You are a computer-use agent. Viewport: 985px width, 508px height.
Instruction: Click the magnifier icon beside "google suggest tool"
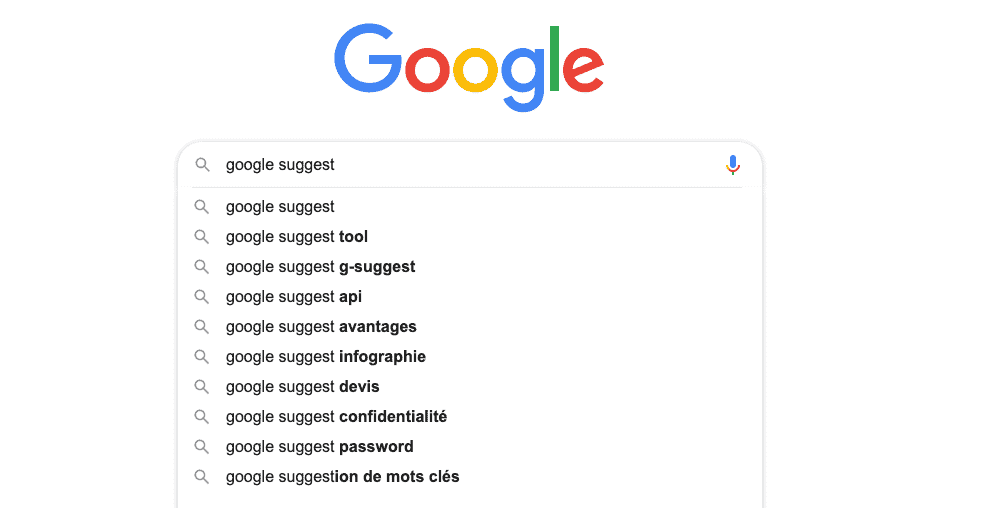(202, 237)
